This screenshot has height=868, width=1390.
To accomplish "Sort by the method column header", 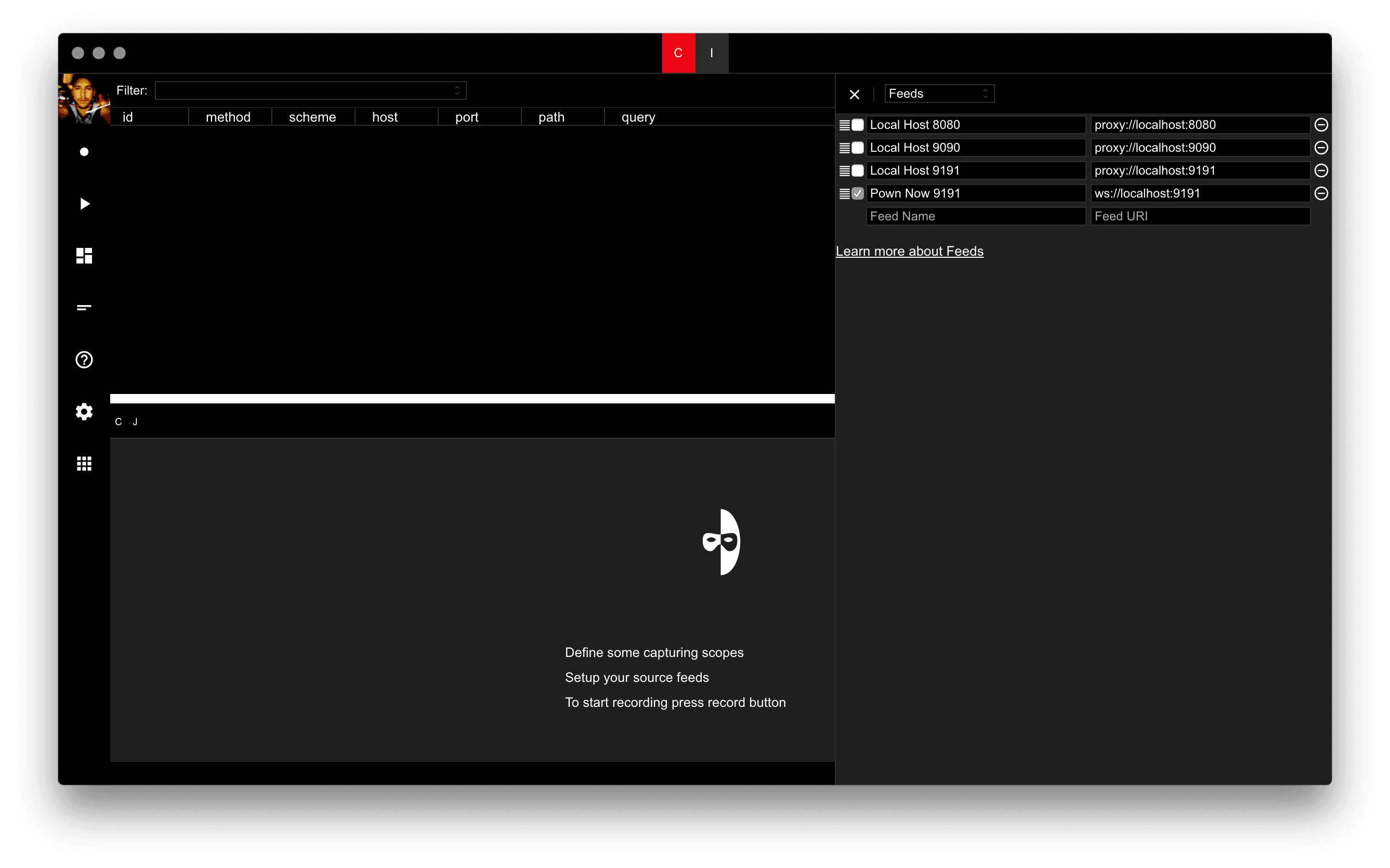I will 230,117.
